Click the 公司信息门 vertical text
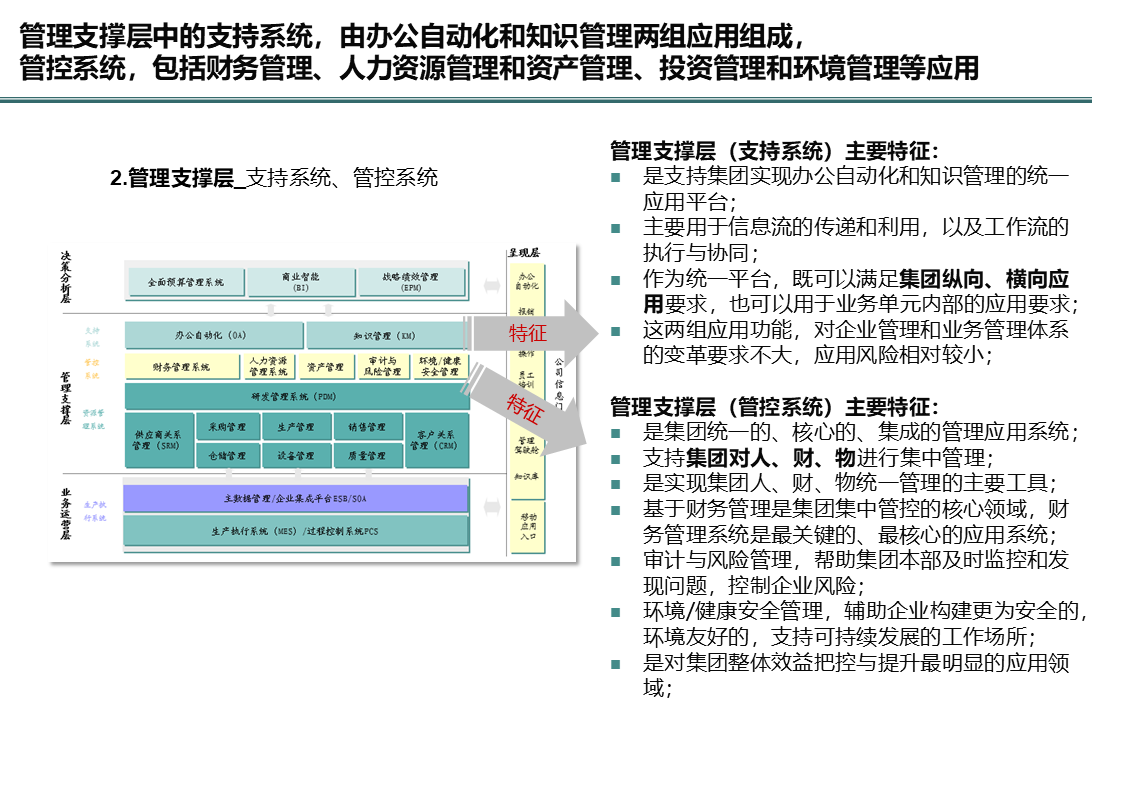 (x=559, y=383)
